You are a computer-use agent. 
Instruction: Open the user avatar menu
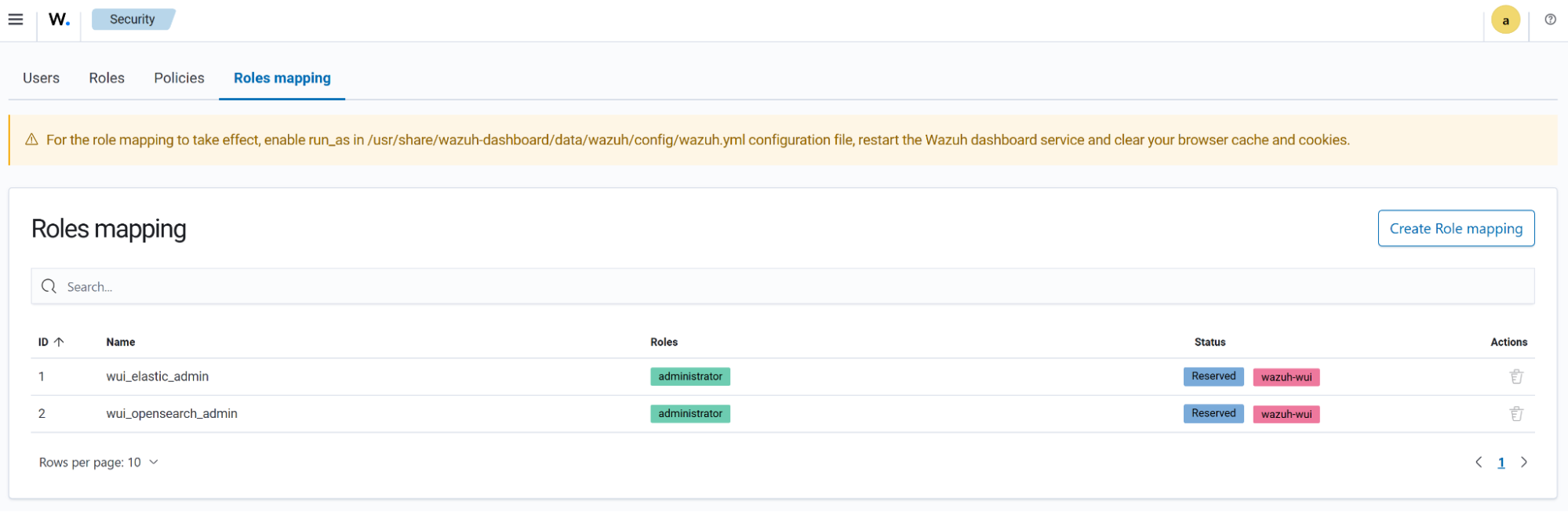tap(1504, 20)
